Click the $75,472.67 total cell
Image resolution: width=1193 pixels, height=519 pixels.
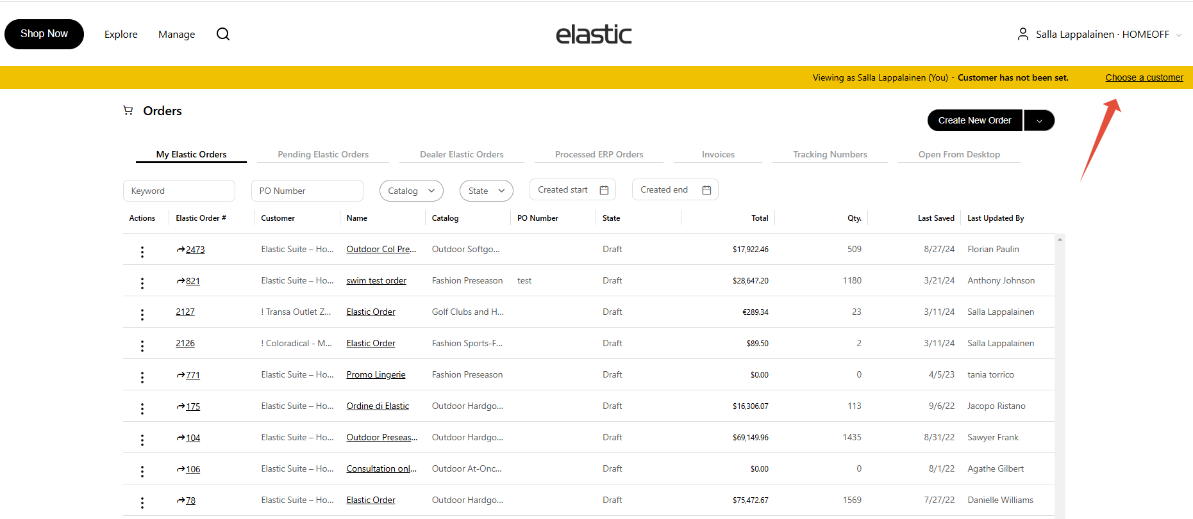[749, 500]
